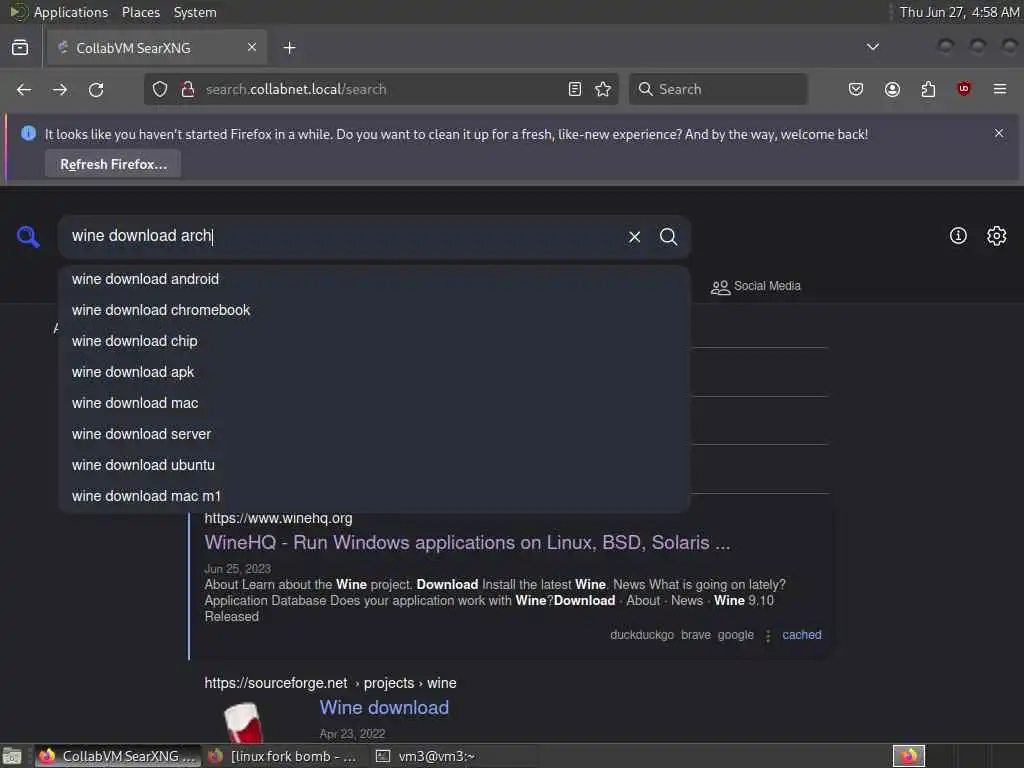Open a new tab with the plus button

click(x=289, y=48)
